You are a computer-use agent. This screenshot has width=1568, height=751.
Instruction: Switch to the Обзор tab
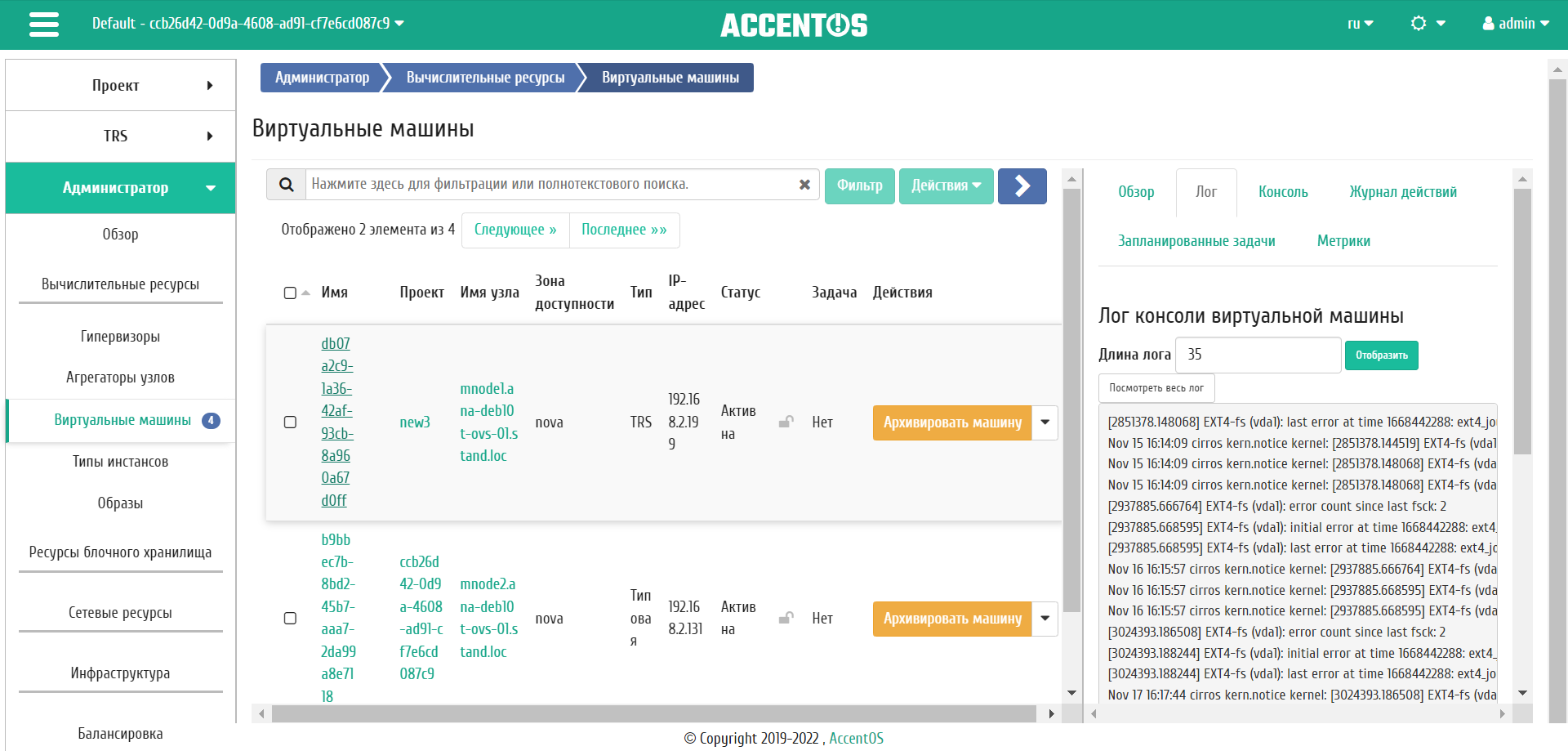[x=1136, y=192]
